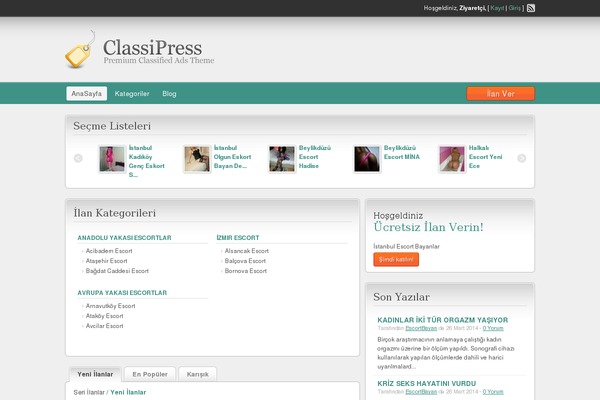The width and height of the screenshot is (600, 400).
Task: Click the Giriş login link
Action: [515, 8]
